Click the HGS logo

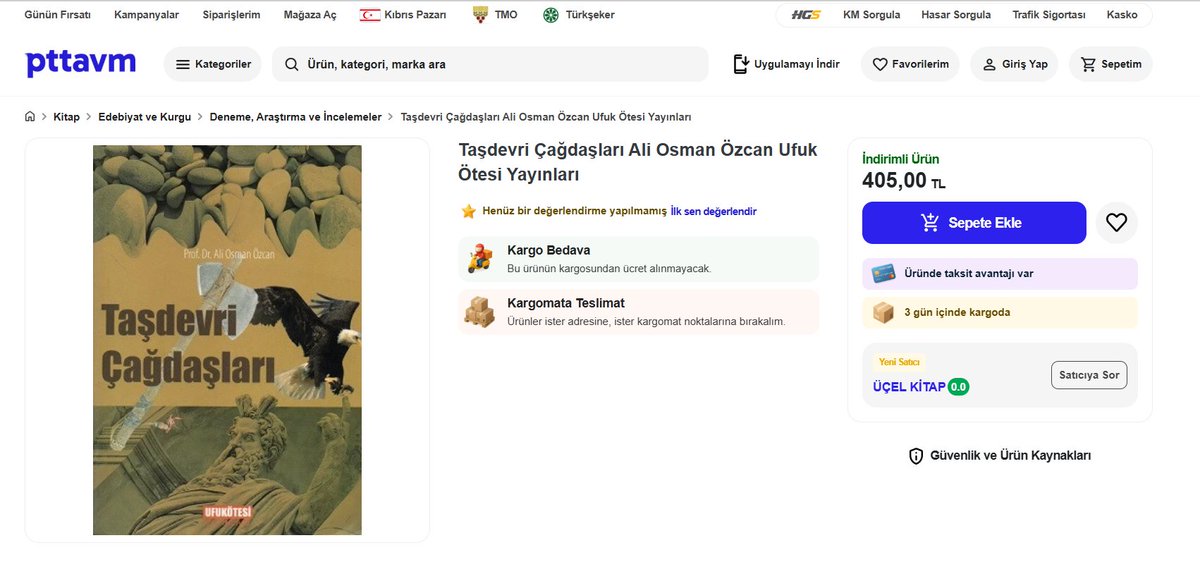(804, 15)
